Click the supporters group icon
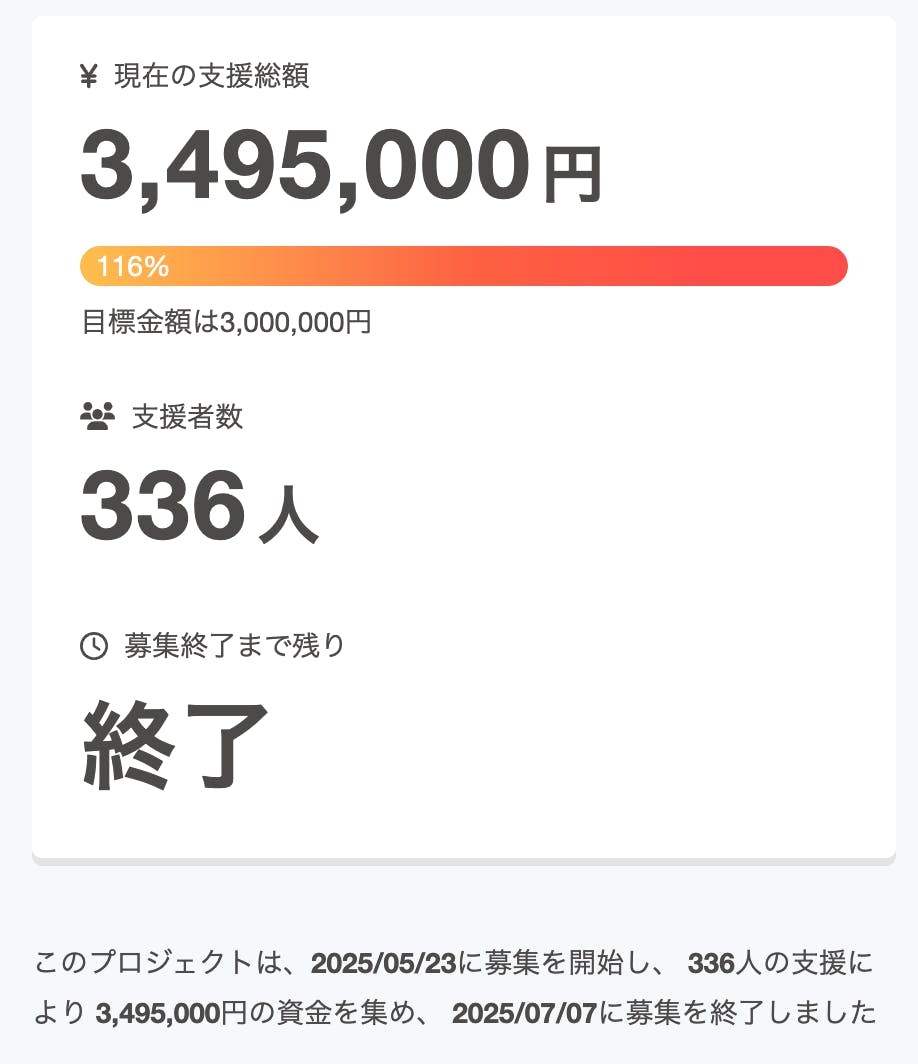918x1064 pixels. [x=97, y=416]
